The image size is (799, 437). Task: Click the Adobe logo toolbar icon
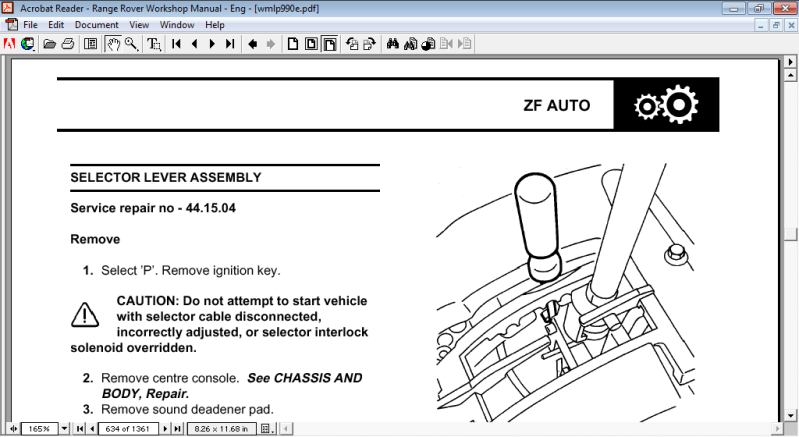[9, 44]
